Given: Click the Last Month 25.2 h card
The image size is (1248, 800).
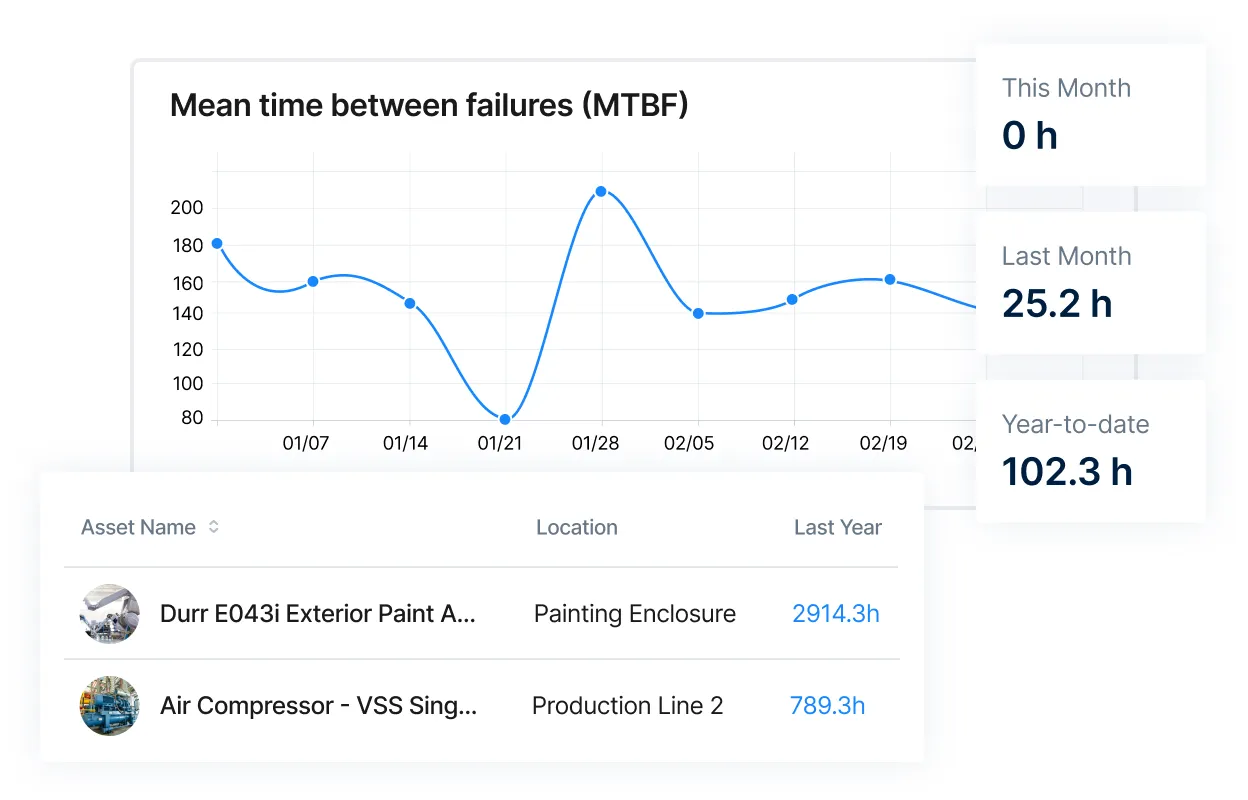Looking at the screenshot, I should coord(1091,281).
